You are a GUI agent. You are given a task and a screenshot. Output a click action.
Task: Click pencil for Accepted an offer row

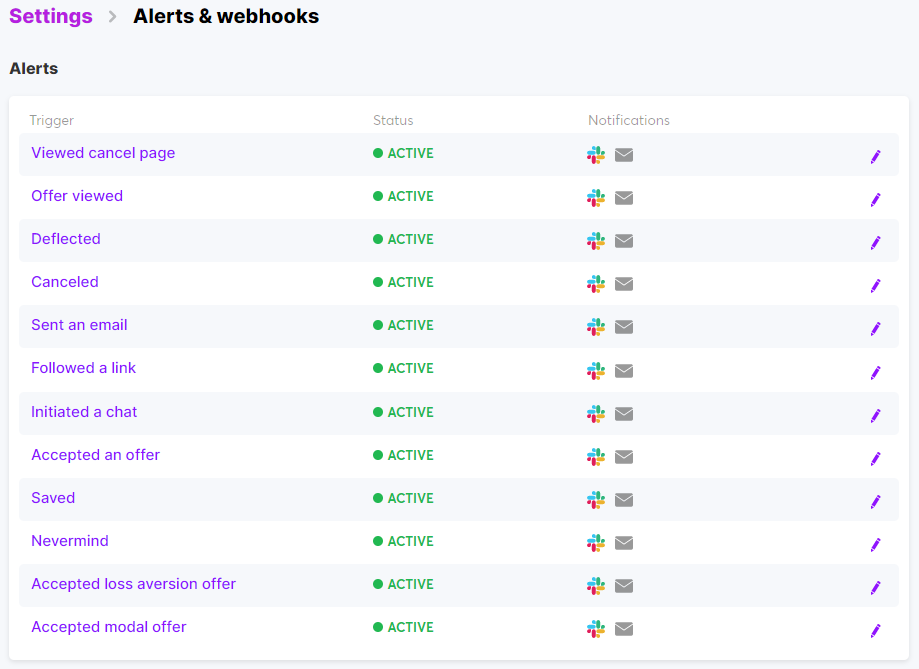coord(876,459)
